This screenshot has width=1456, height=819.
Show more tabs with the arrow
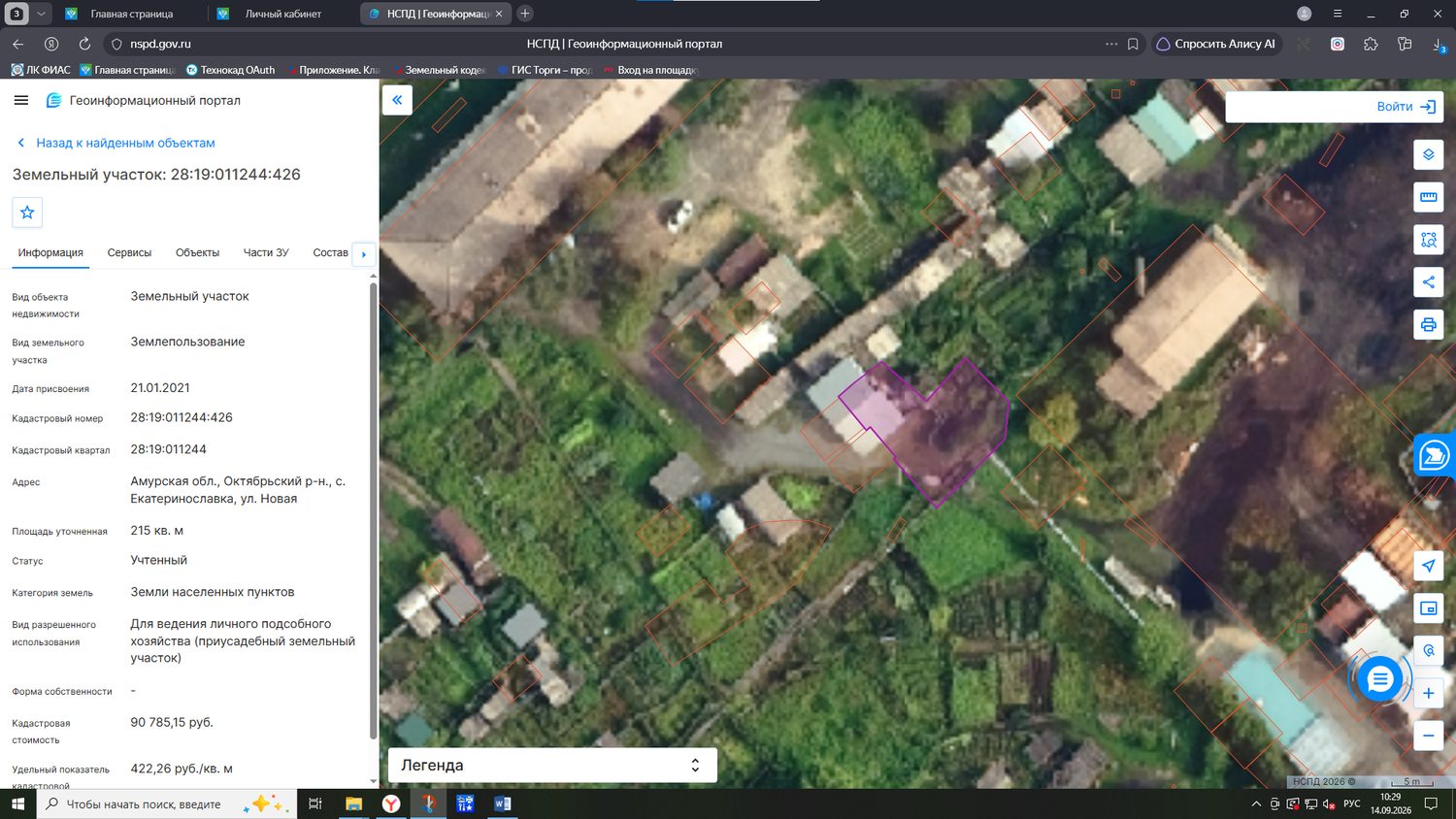click(x=364, y=254)
